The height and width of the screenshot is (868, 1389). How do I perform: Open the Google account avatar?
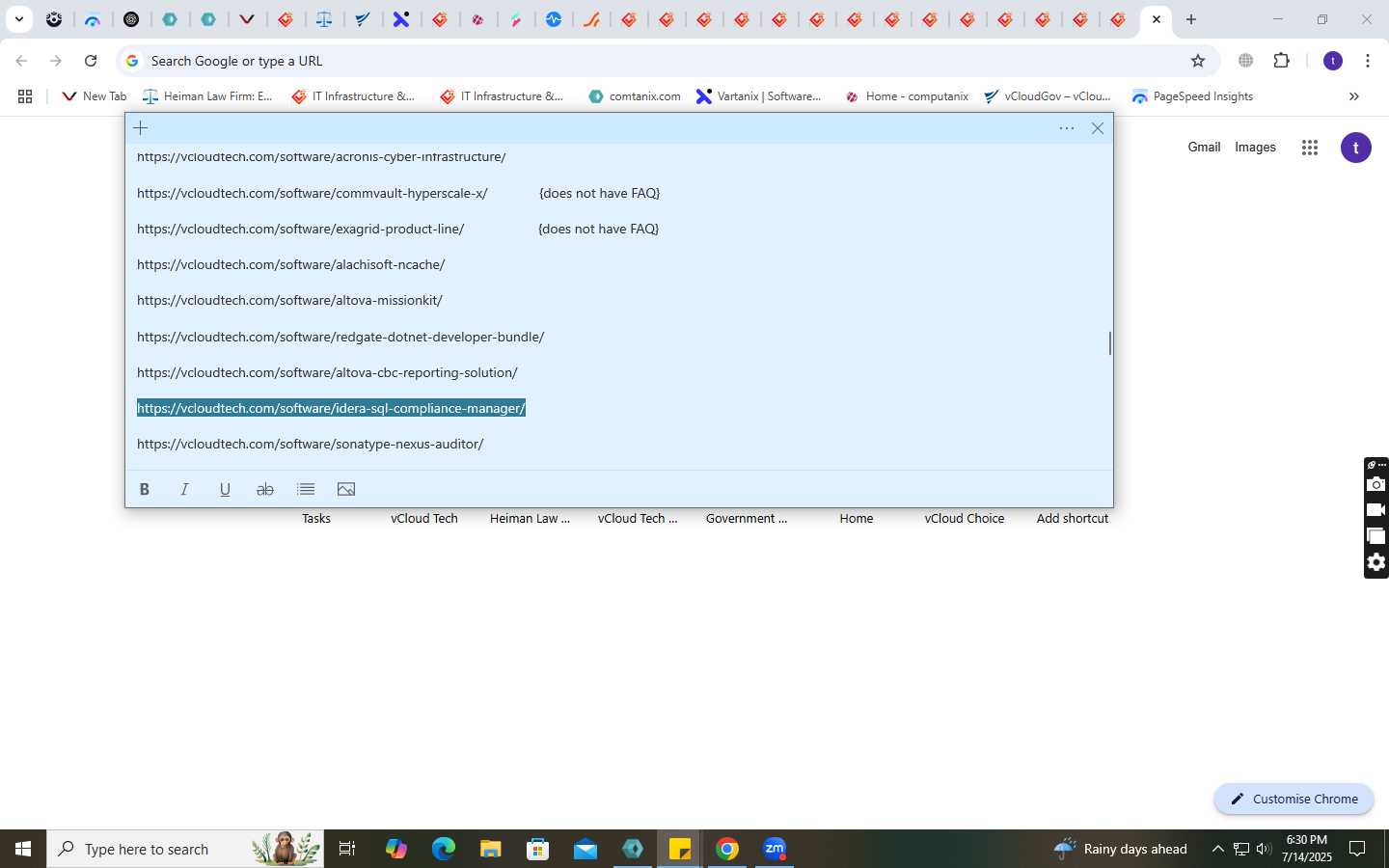[x=1356, y=148]
